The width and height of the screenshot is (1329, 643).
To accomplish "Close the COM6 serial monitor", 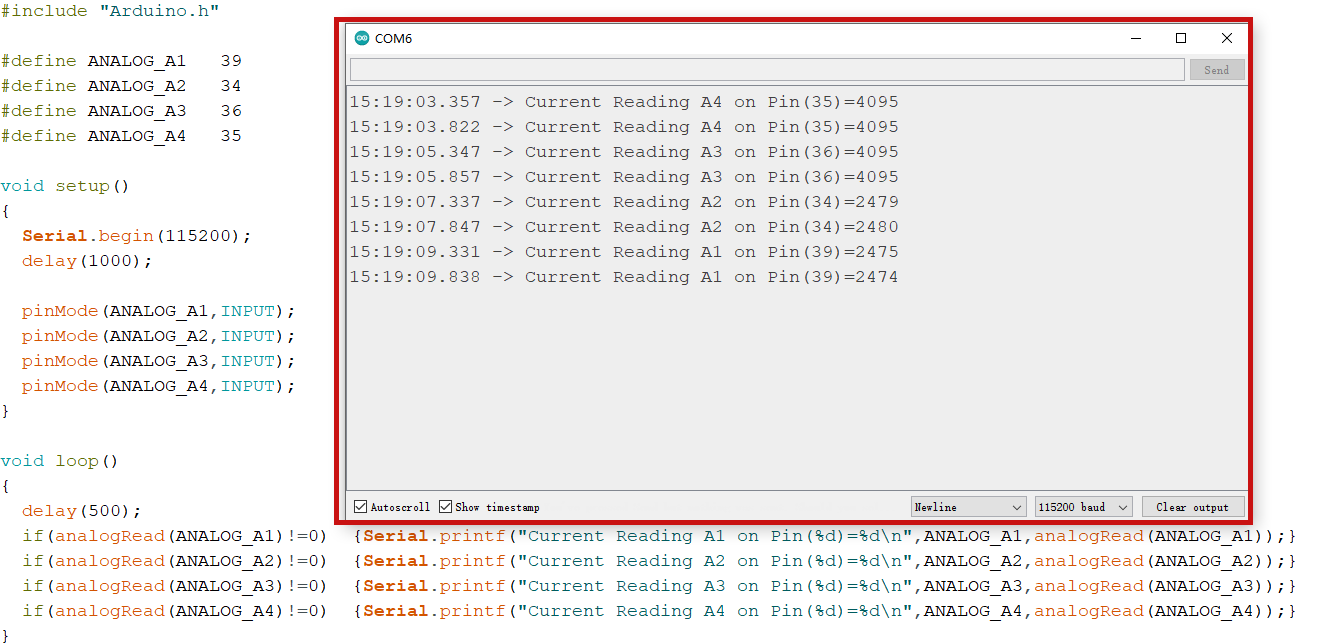I will 1227,39.
